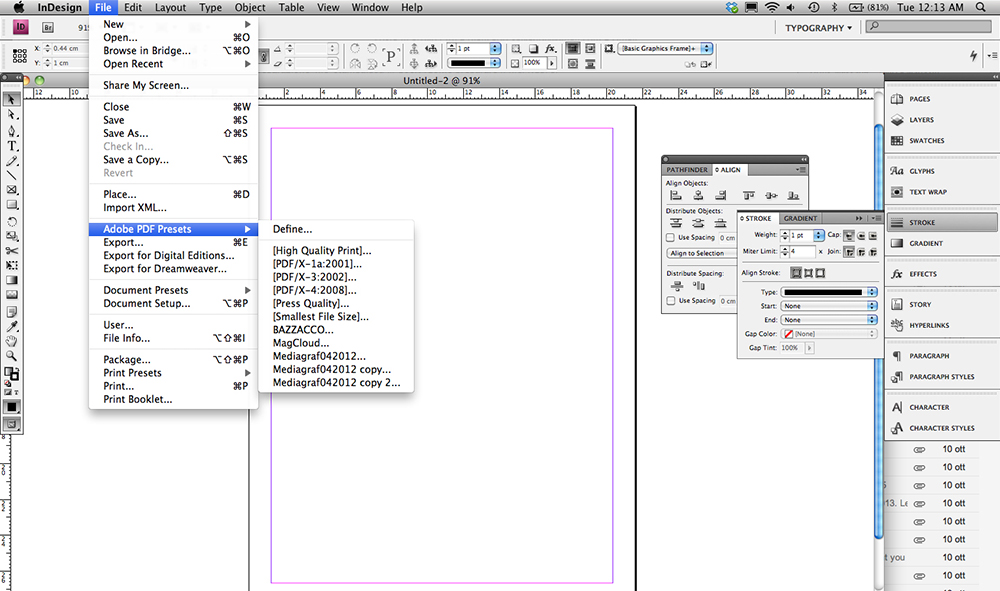This screenshot has height=591, width=1000.
Task: Open the Swatches panel in the dock
Action: point(926,140)
